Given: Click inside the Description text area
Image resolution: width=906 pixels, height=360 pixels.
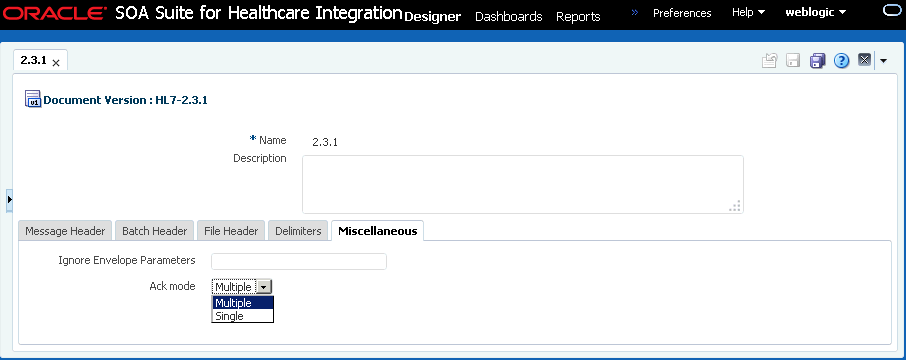Looking at the screenshot, I should coord(522,184).
